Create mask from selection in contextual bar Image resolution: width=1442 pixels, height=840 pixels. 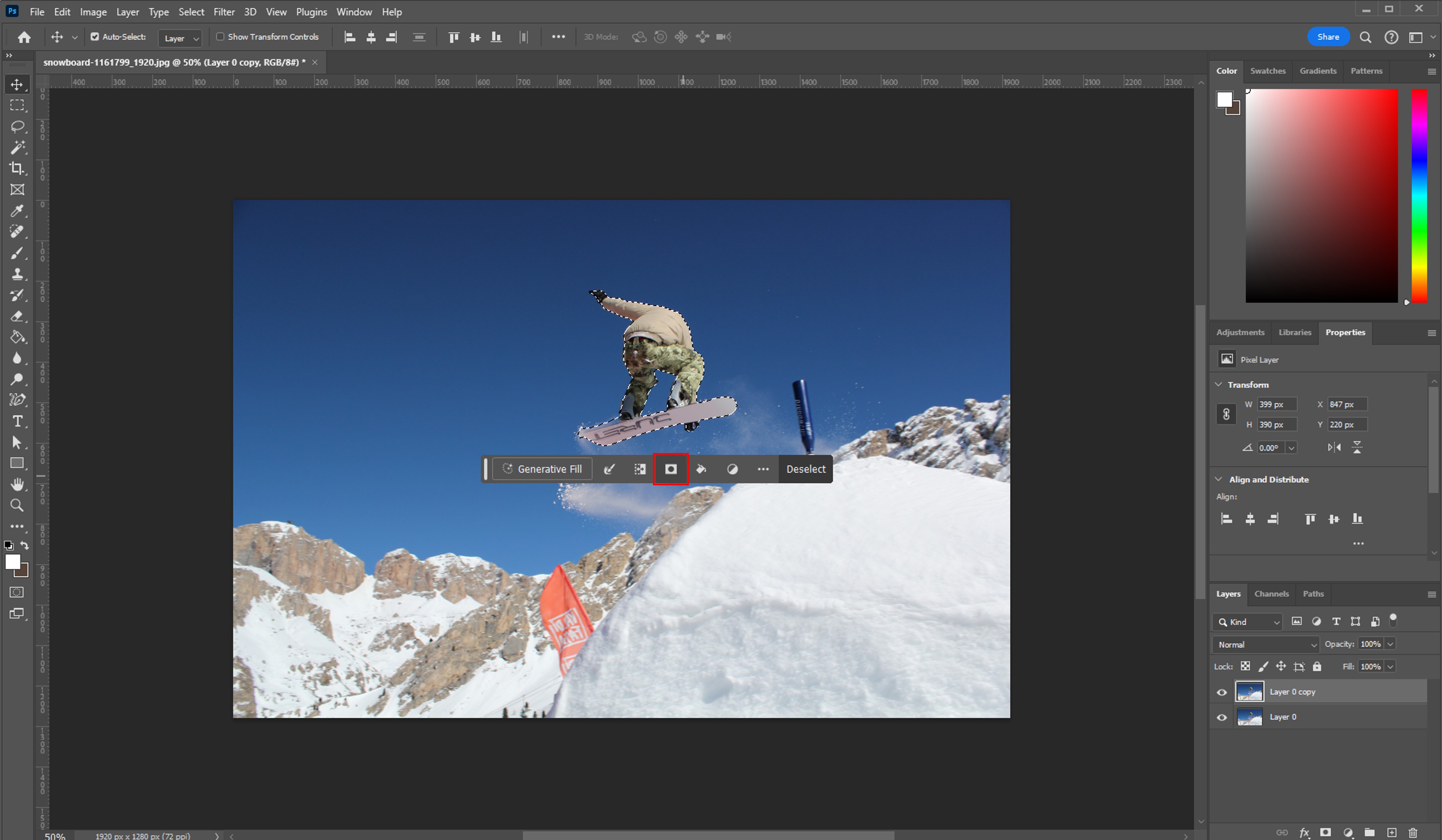(x=671, y=469)
